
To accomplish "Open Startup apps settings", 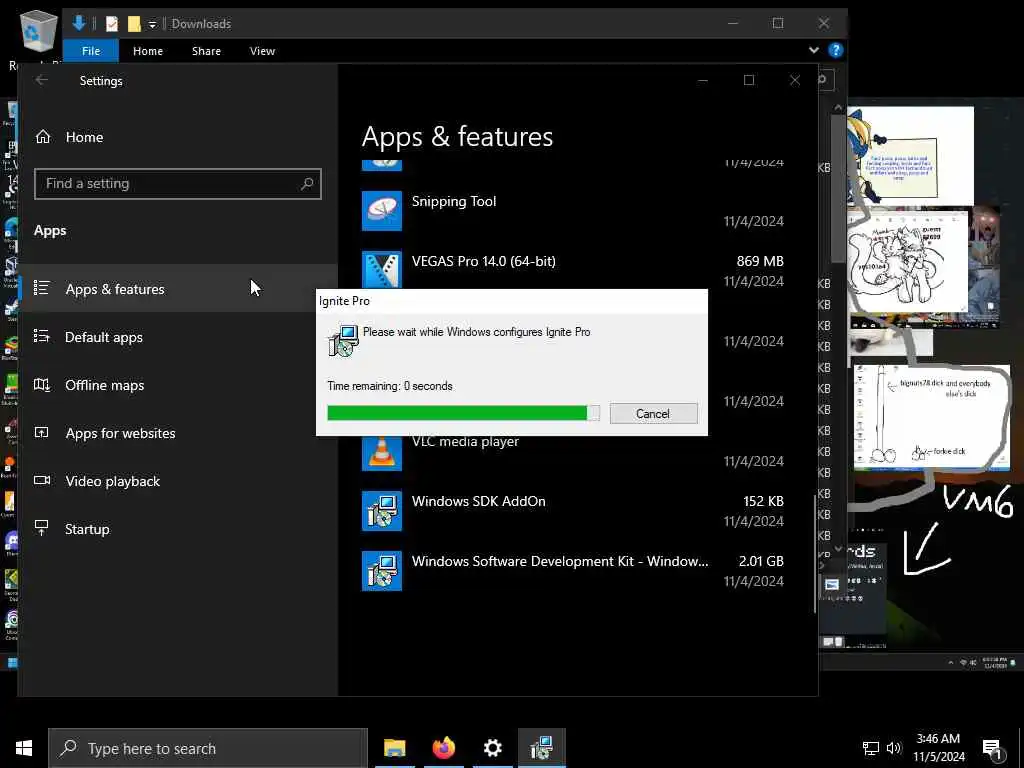I will [x=87, y=529].
